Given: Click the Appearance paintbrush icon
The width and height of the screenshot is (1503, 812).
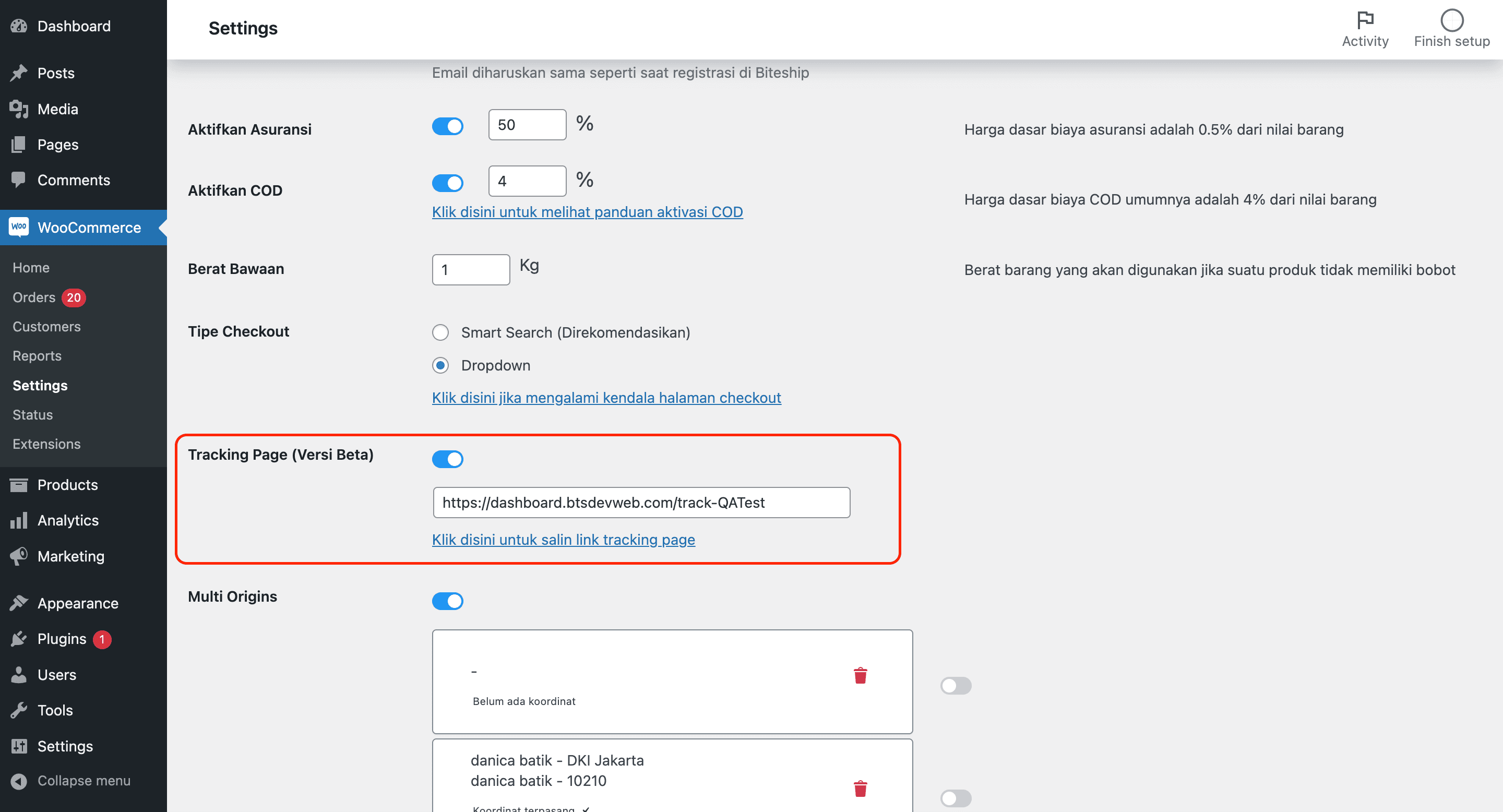Looking at the screenshot, I should pyautogui.click(x=19, y=603).
